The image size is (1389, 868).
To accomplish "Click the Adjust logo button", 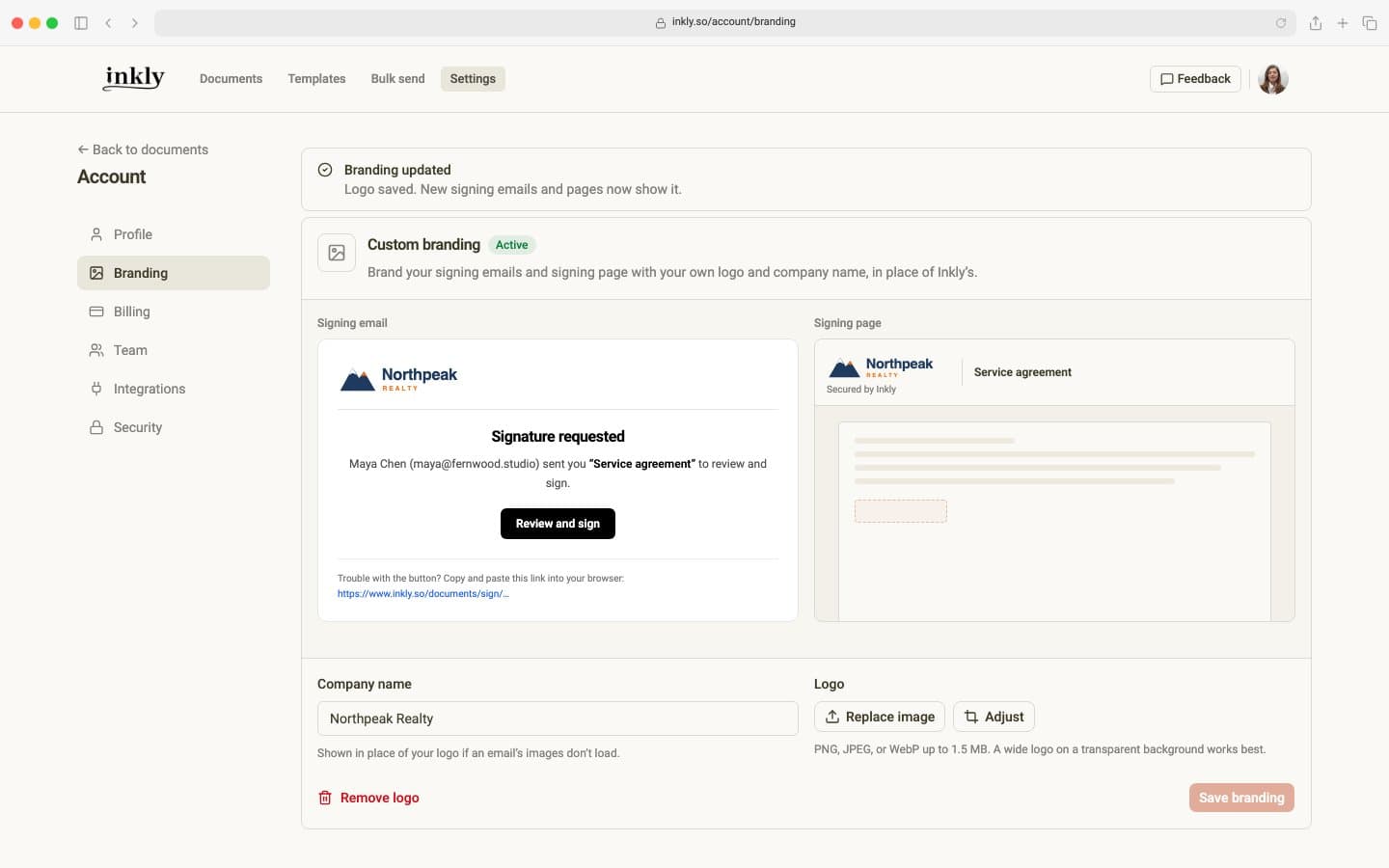I will (994, 717).
